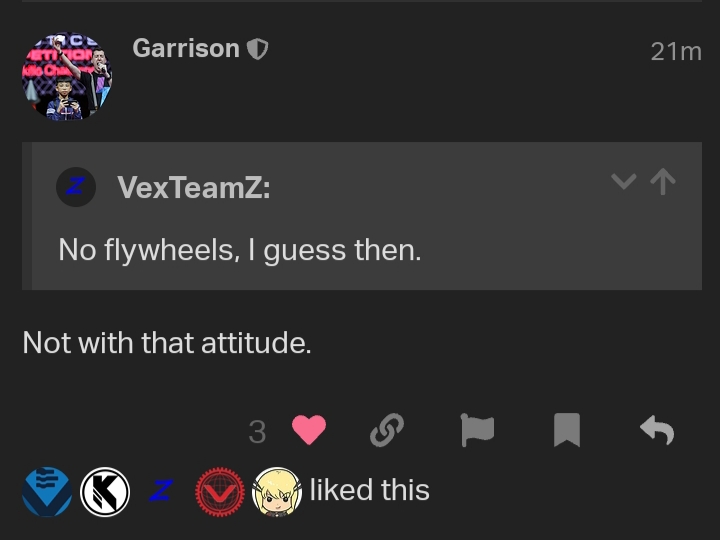
Task: Toggle the heart like button
Action: 309,431
